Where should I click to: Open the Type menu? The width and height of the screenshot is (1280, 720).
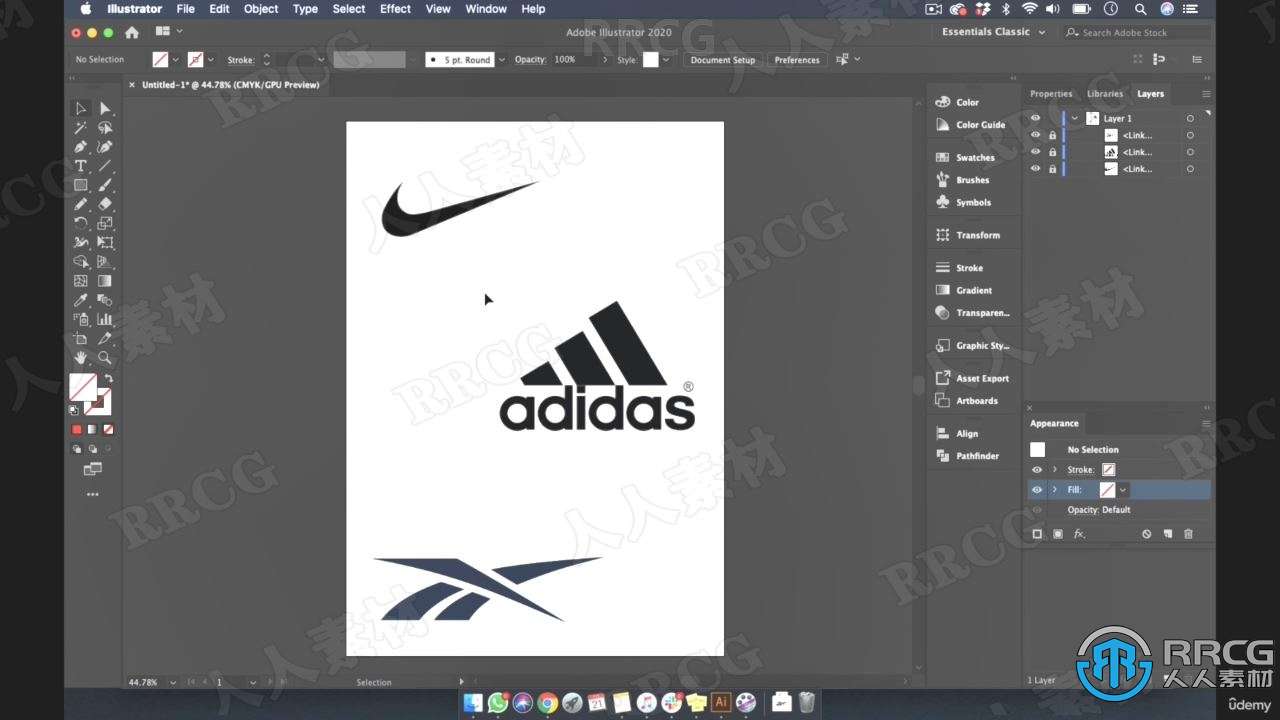(305, 9)
